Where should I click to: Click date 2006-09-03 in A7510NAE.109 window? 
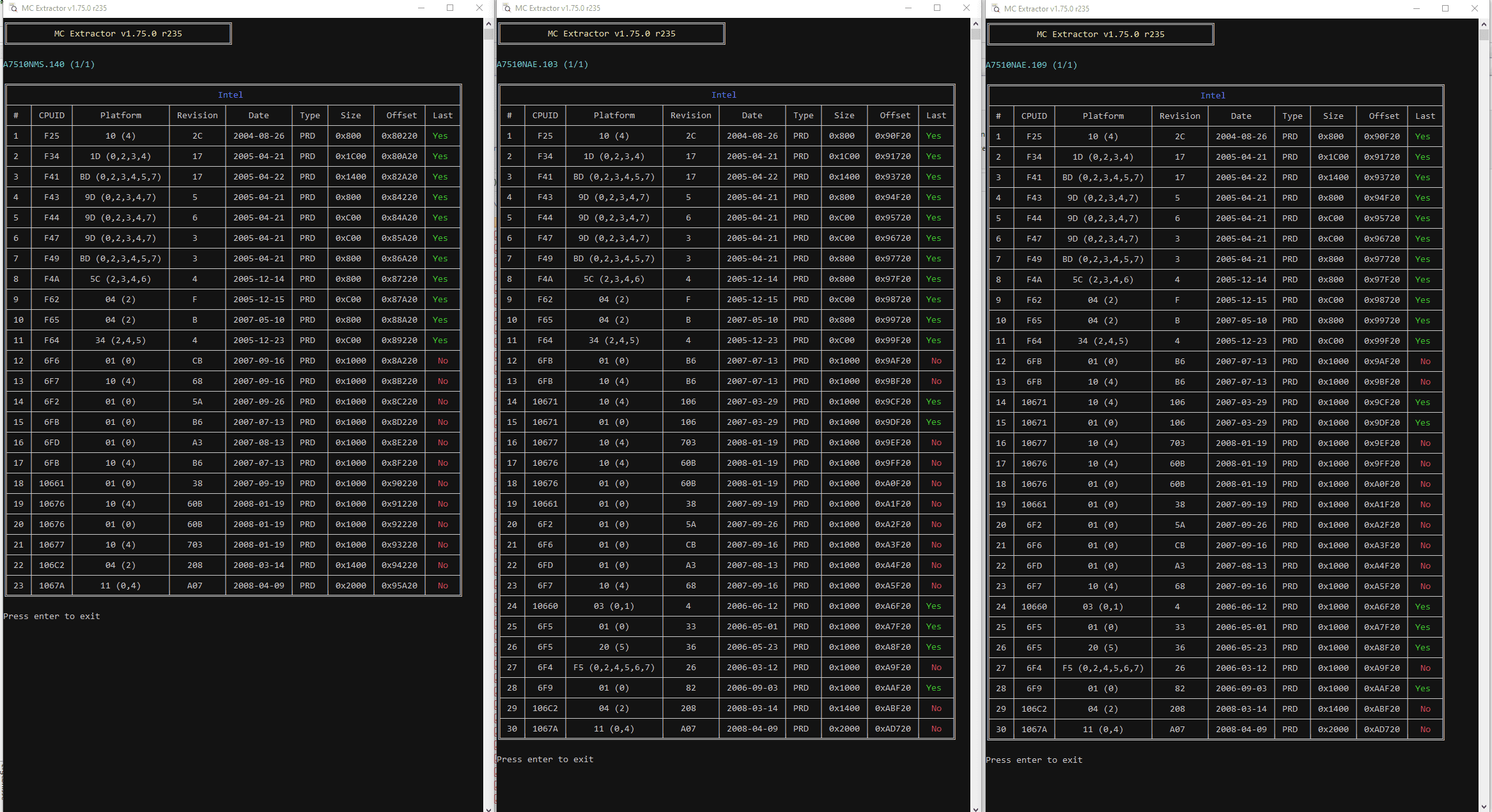(x=1241, y=689)
